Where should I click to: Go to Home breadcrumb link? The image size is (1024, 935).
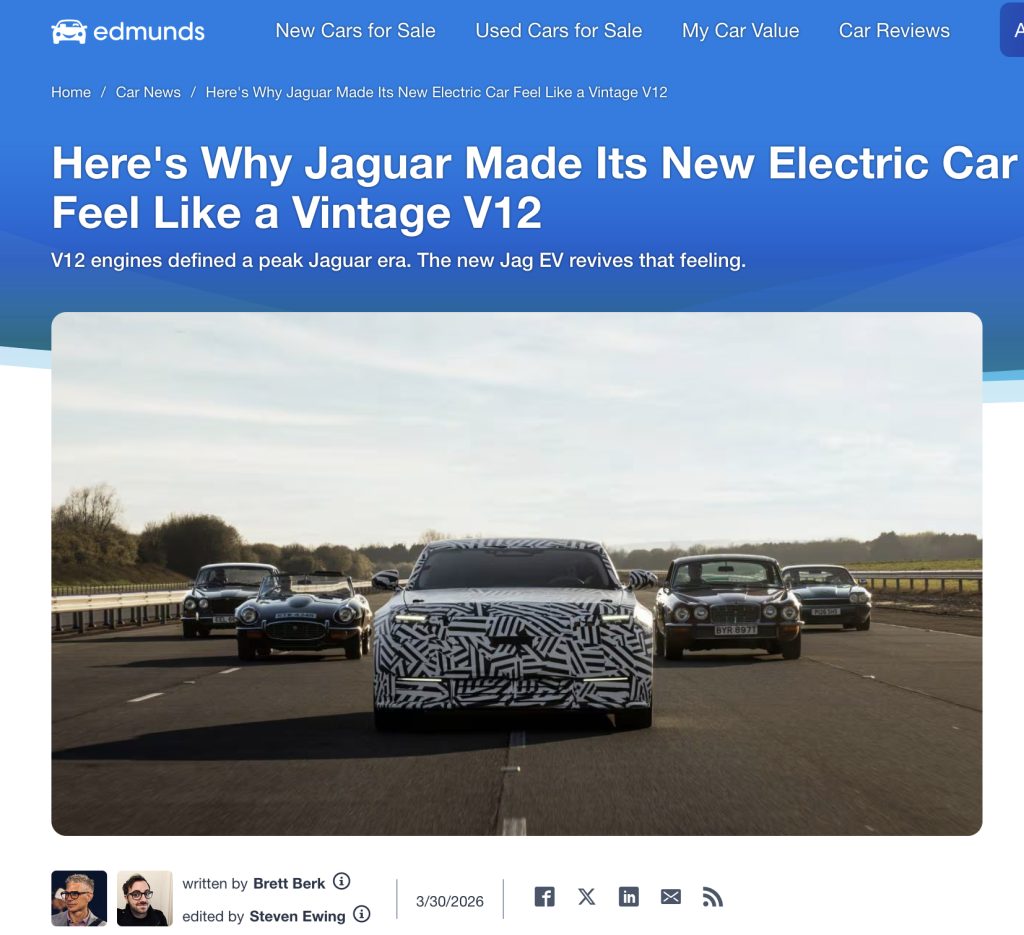71,92
